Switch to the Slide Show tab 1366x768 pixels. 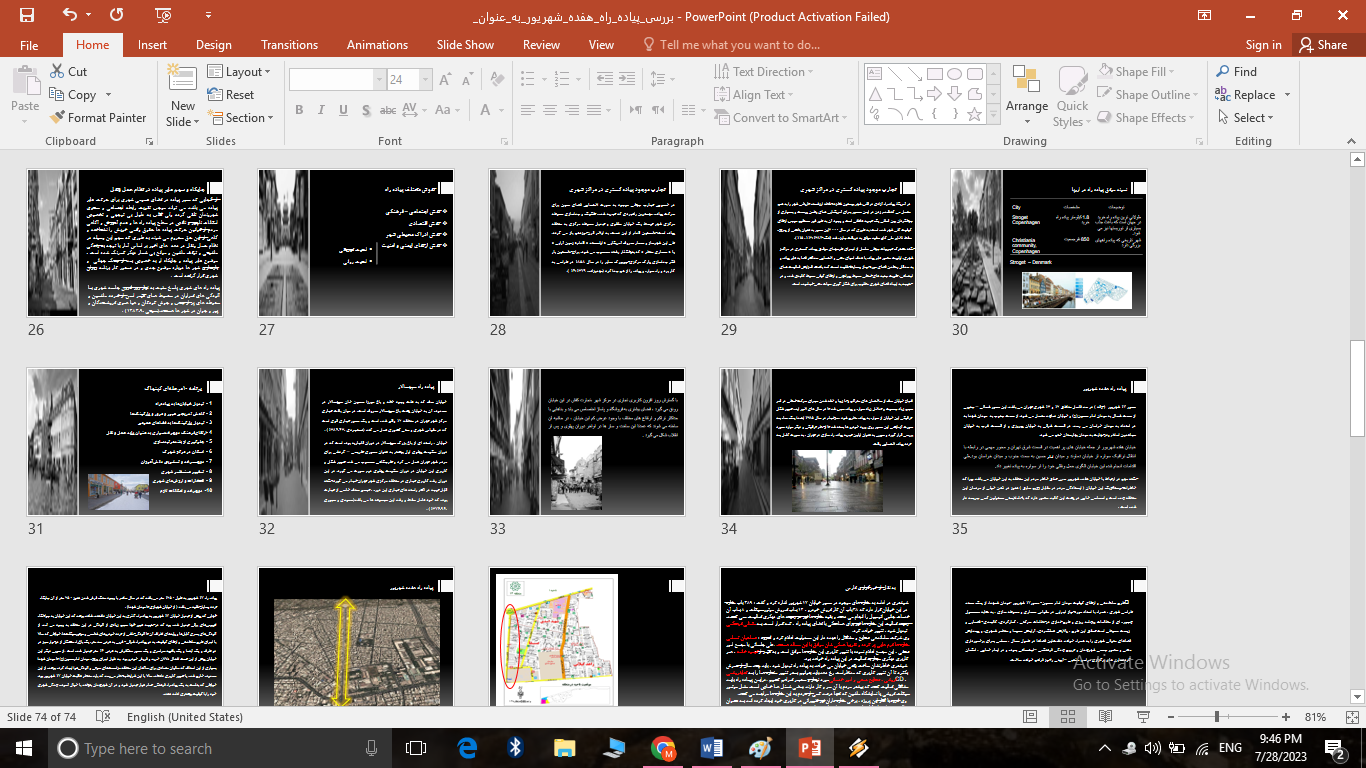[465, 45]
